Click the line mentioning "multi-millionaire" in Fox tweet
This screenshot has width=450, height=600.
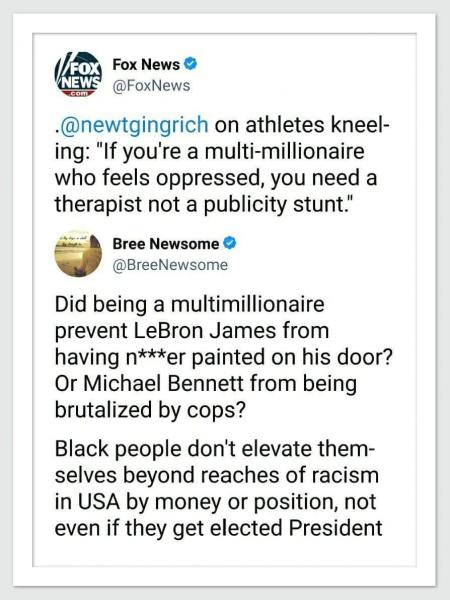(x=209, y=152)
